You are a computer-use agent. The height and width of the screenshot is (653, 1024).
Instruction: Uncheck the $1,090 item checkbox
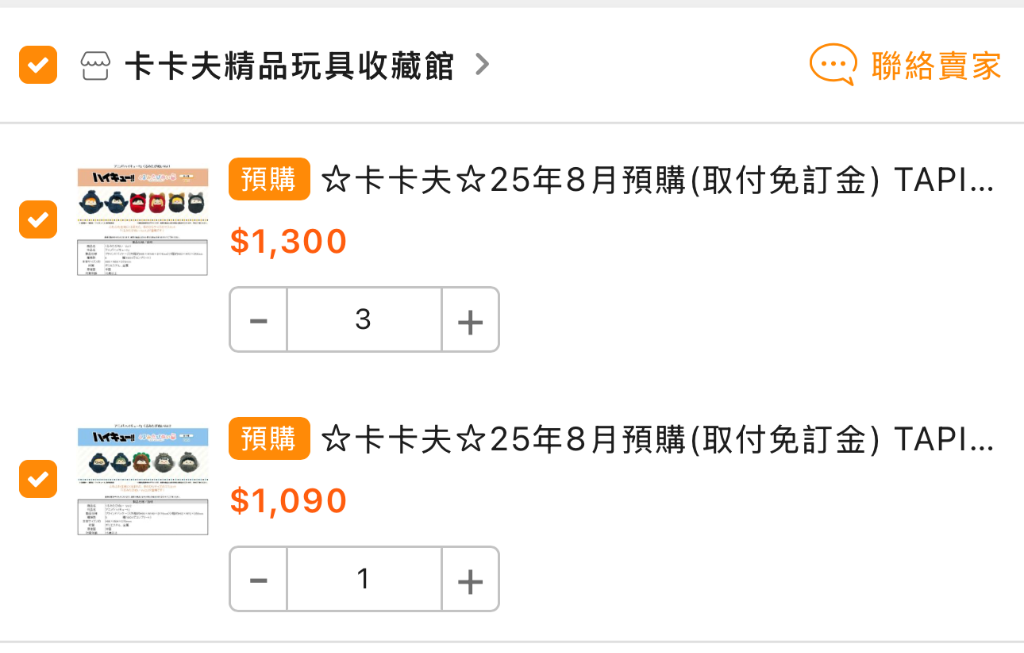[38, 479]
